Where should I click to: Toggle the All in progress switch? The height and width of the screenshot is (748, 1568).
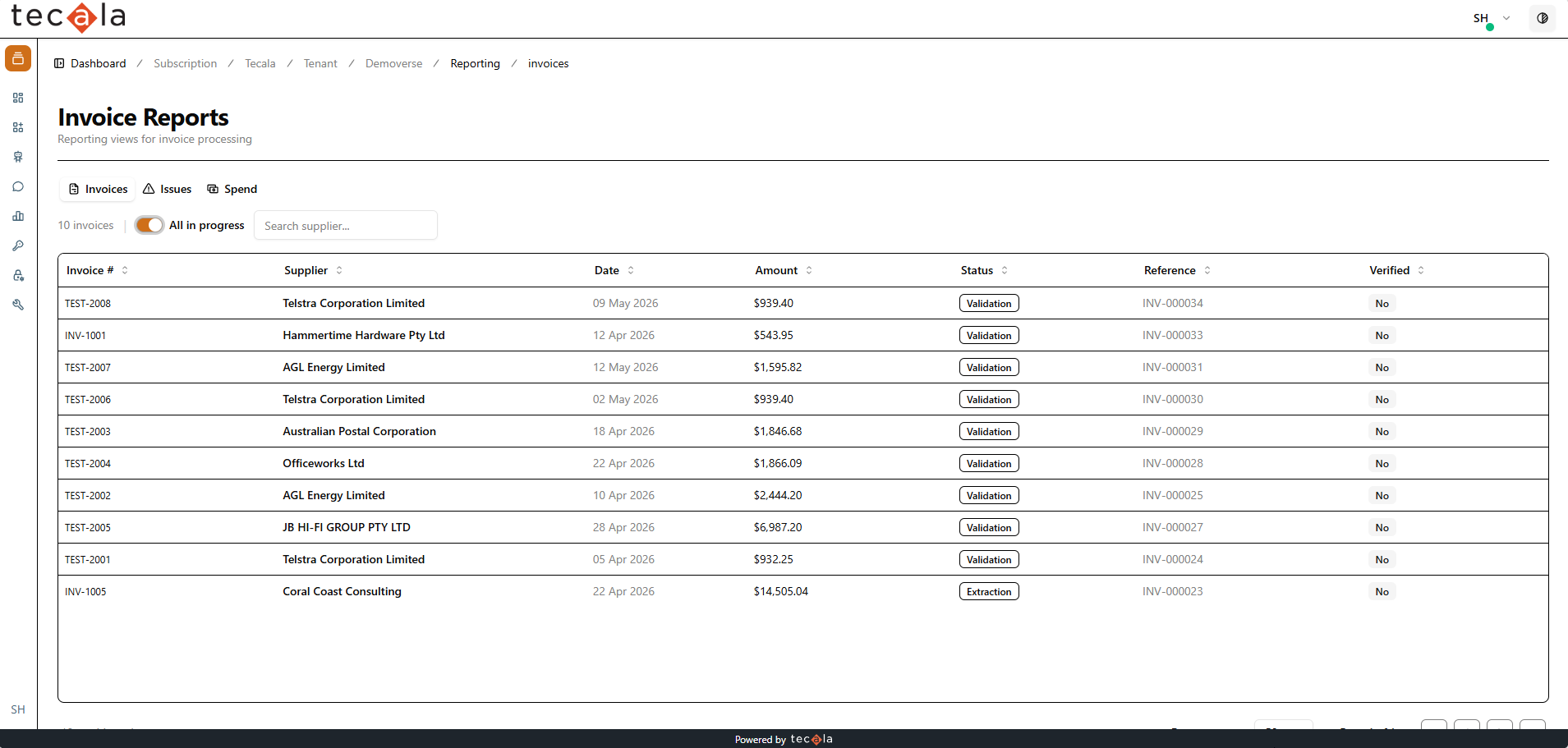coord(149,225)
